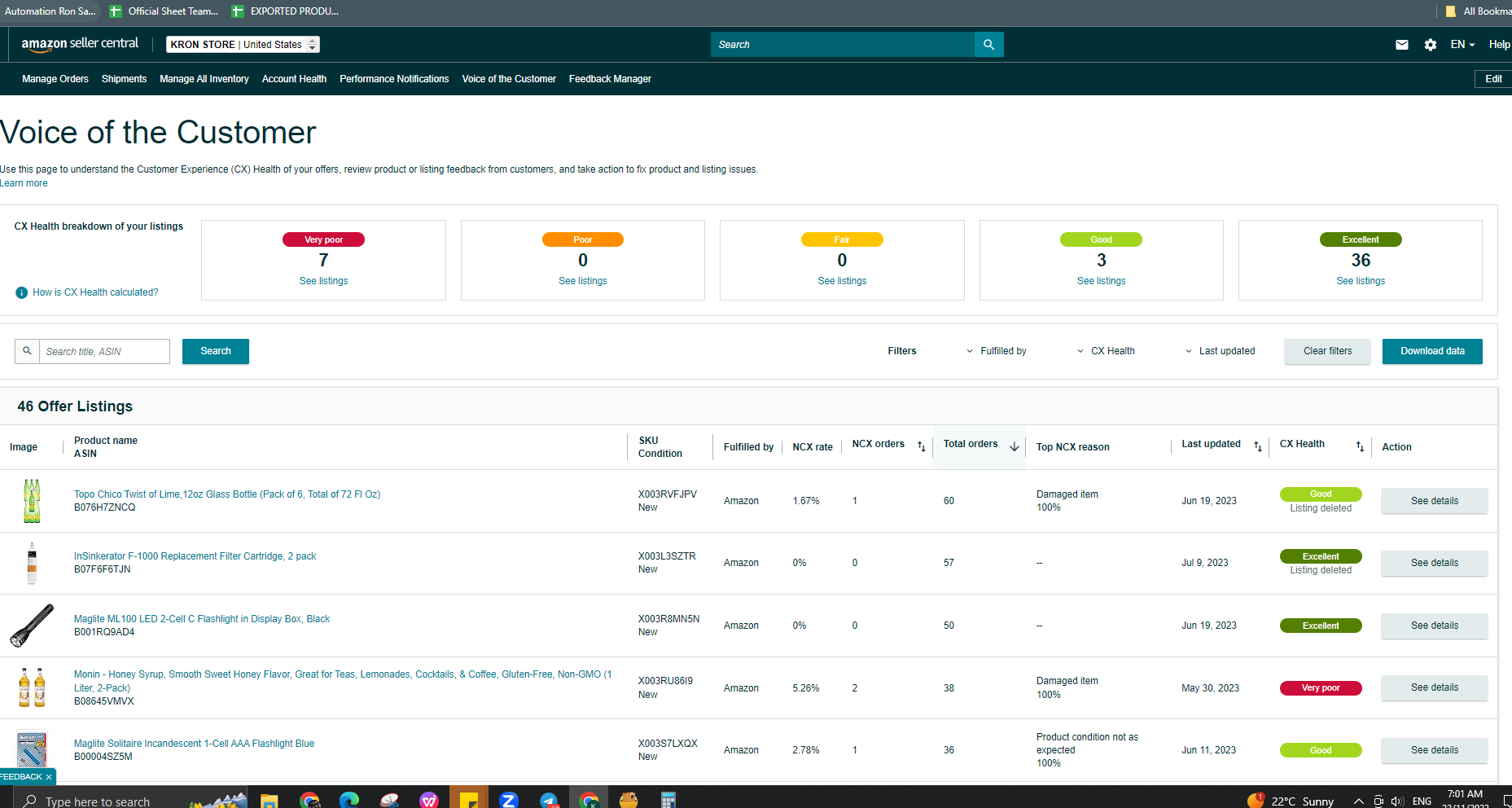Open the KRON STORE United States account switcher
Screen dimensions: 1512x808
(x=243, y=45)
